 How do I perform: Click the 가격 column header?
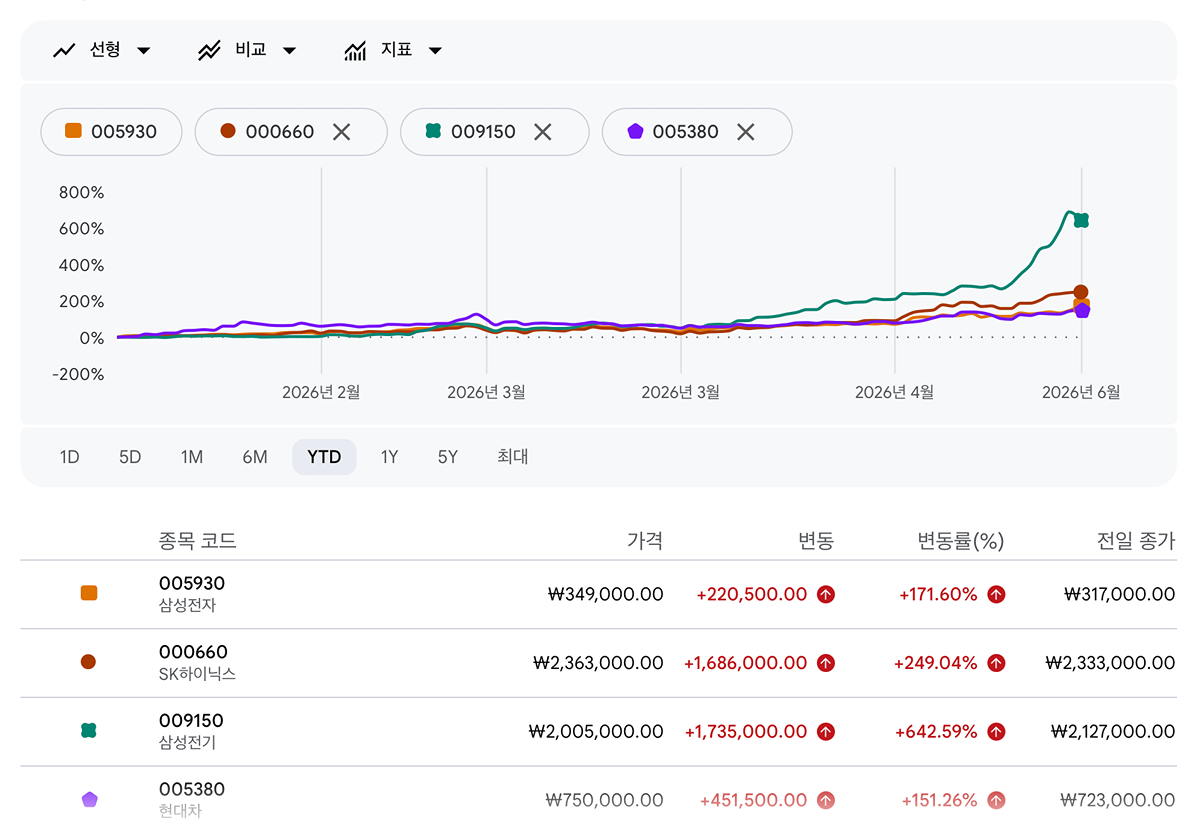click(645, 541)
